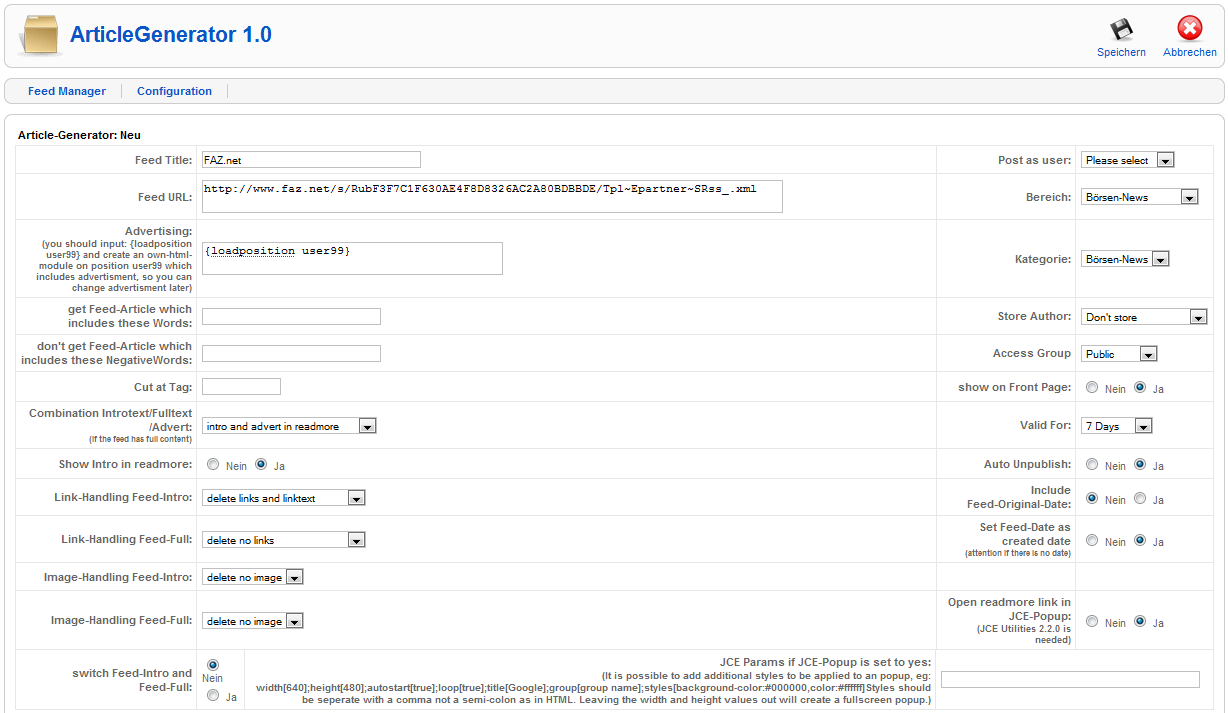This screenshot has width=1228, height=713.
Task: Switch to the Configuration menu item
Action: 174,91
